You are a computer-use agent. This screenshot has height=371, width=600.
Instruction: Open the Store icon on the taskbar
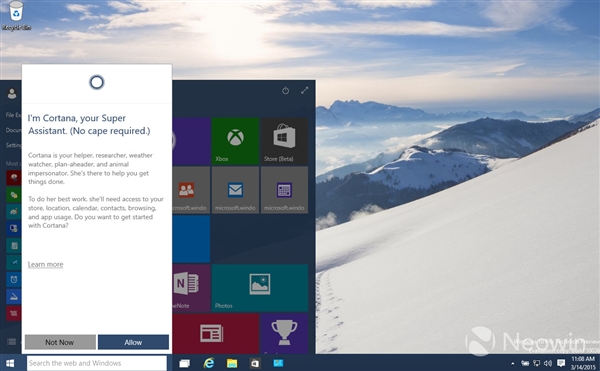(x=255, y=363)
